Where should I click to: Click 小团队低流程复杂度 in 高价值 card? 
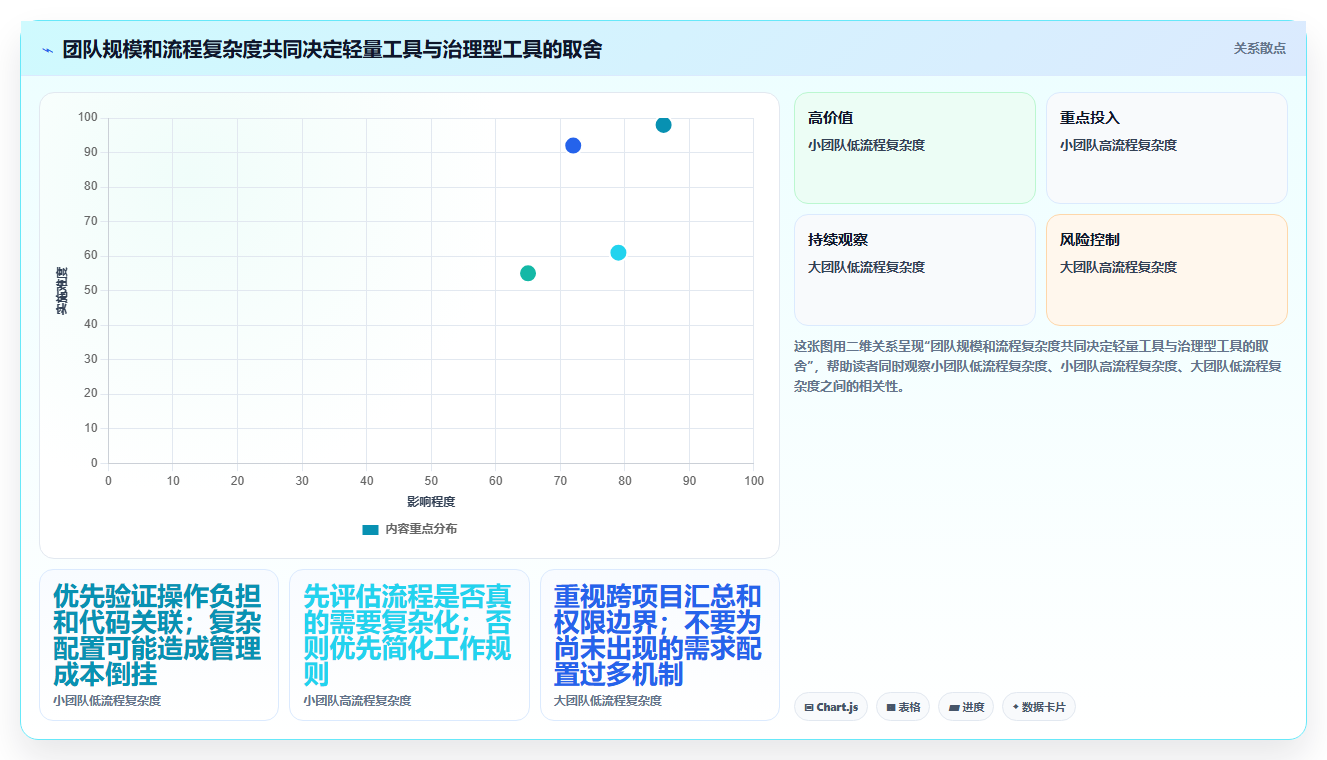coord(867,145)
